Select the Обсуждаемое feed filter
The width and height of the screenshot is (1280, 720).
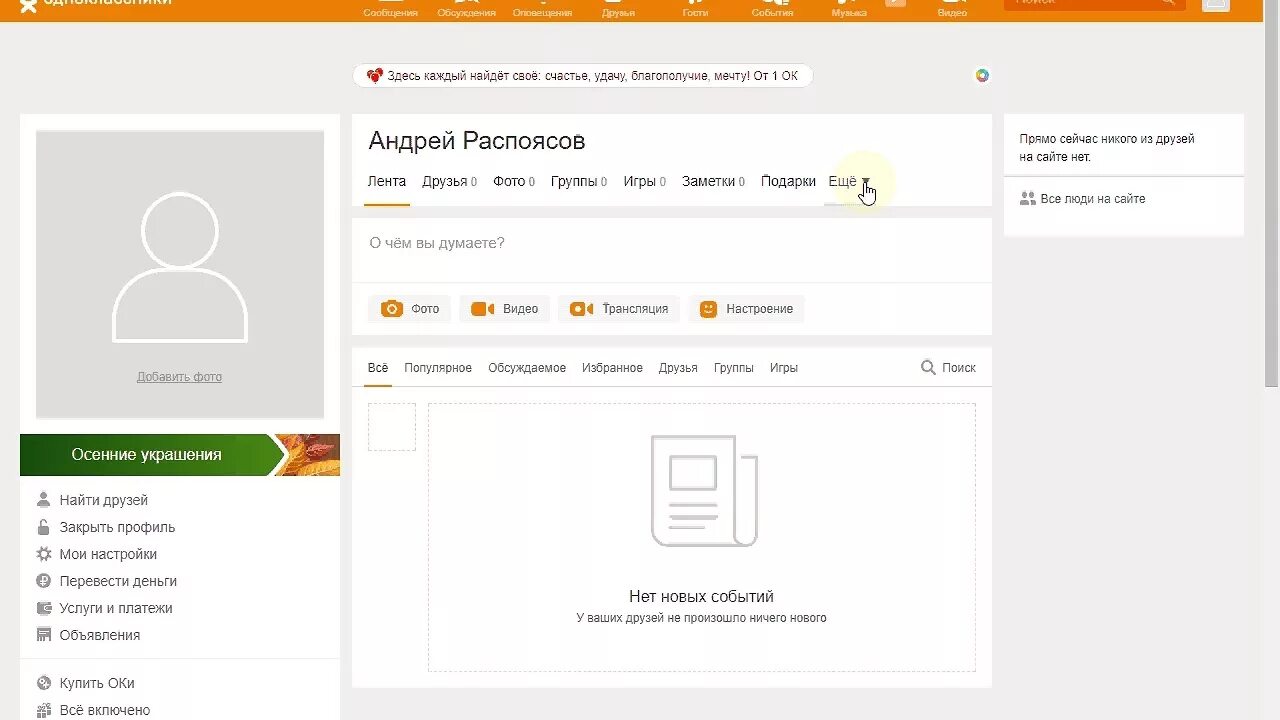(527, 368)
